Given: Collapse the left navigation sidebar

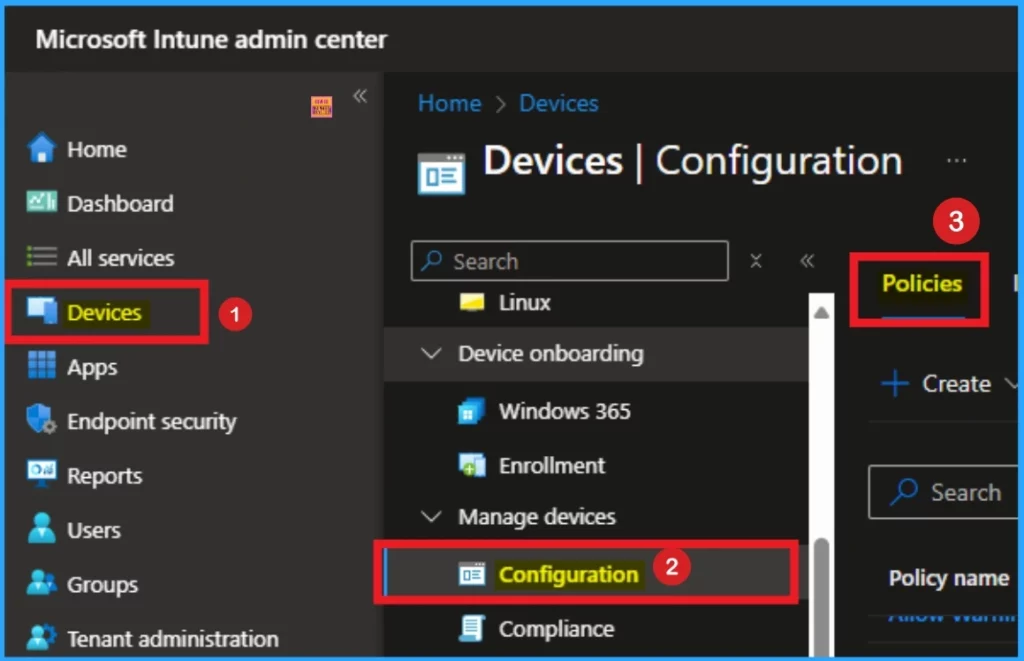Looking at the screenshot, I should click(x=360, y=97).
